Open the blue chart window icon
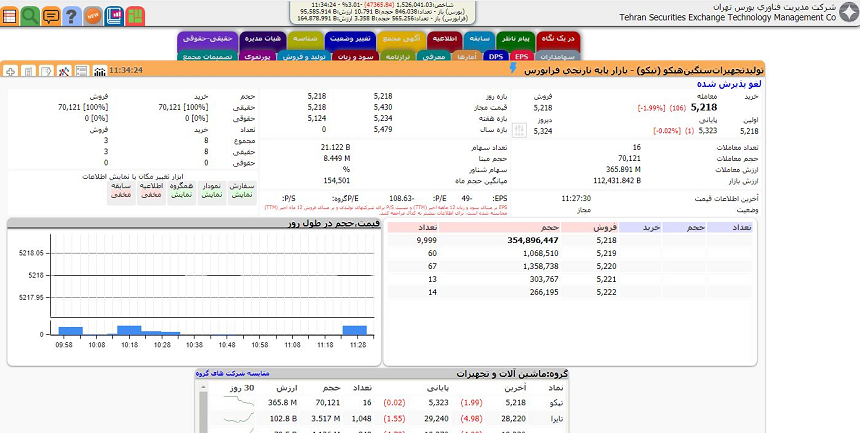Viewport: 860px width, 433px height. tap(113, 16)
